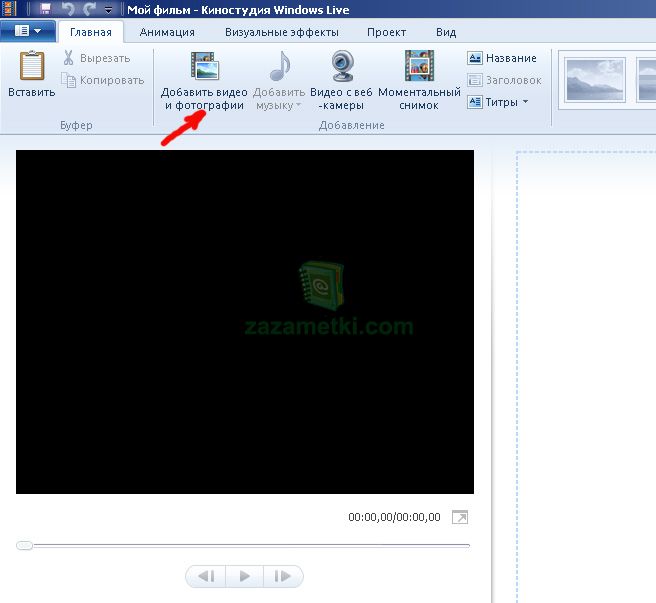The width and height of the screenshot is (656, 603).
Task: Expand the Add music (Добавить музыку) dropdown arrow
Action: pyautogui.click(x=299, y=105)
